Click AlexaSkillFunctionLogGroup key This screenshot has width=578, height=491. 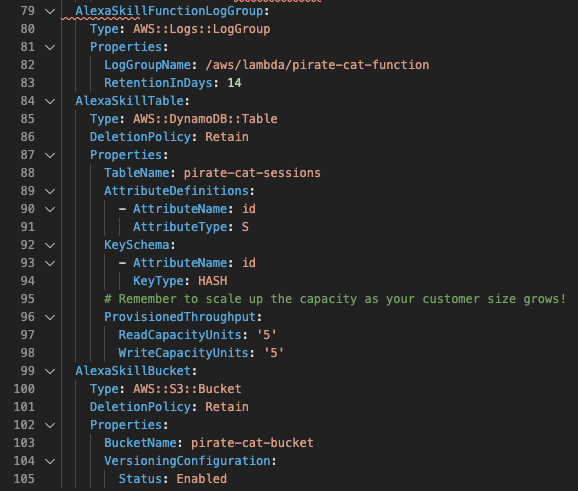(x=169, y=11)
